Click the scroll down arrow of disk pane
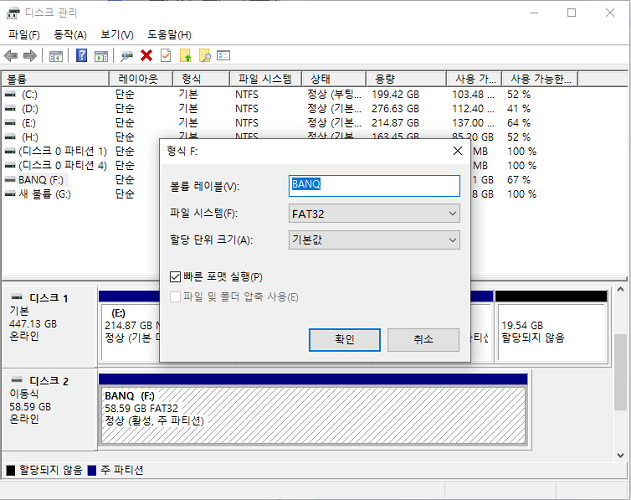This screenshot has width=631, height=500. click(620, 456)
